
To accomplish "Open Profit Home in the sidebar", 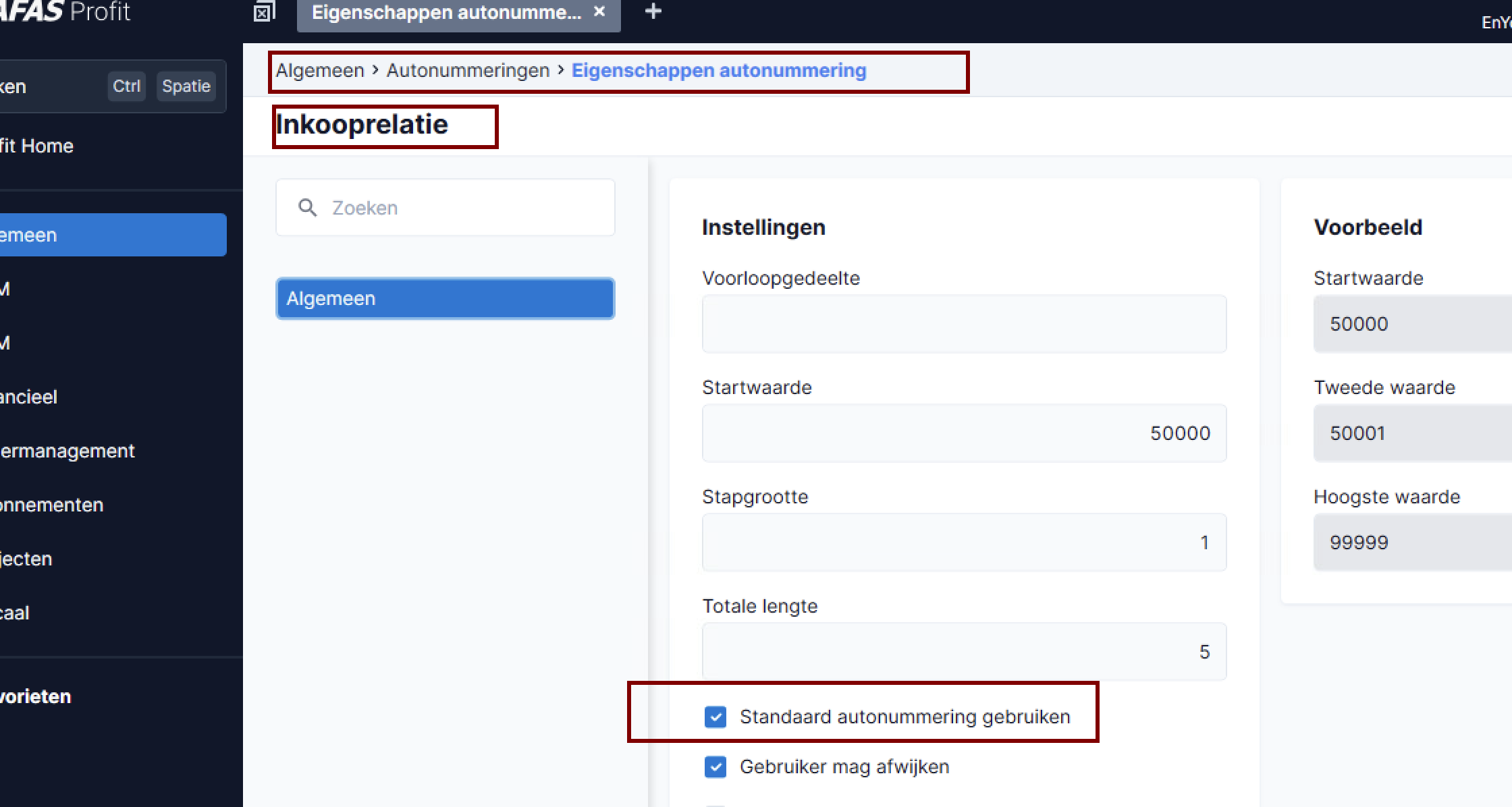I will click(37, 146).
